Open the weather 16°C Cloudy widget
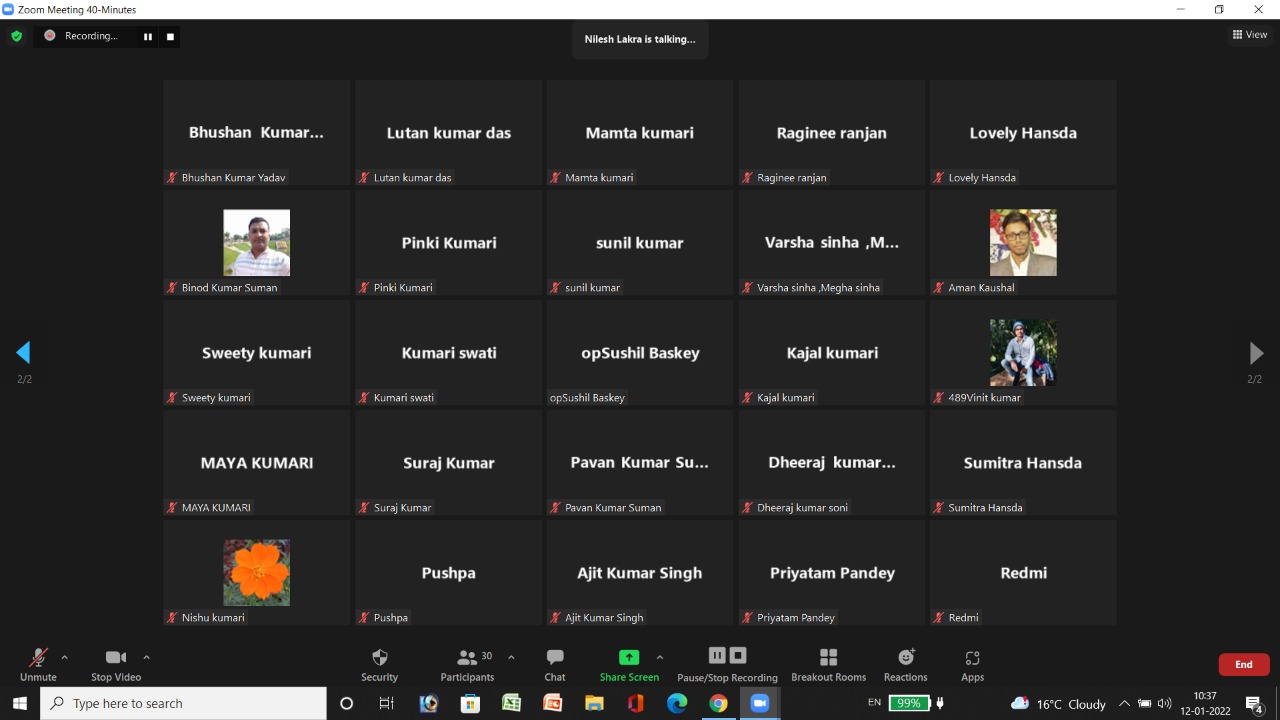The image size is (1280, 720). (x=1058, y=703)
